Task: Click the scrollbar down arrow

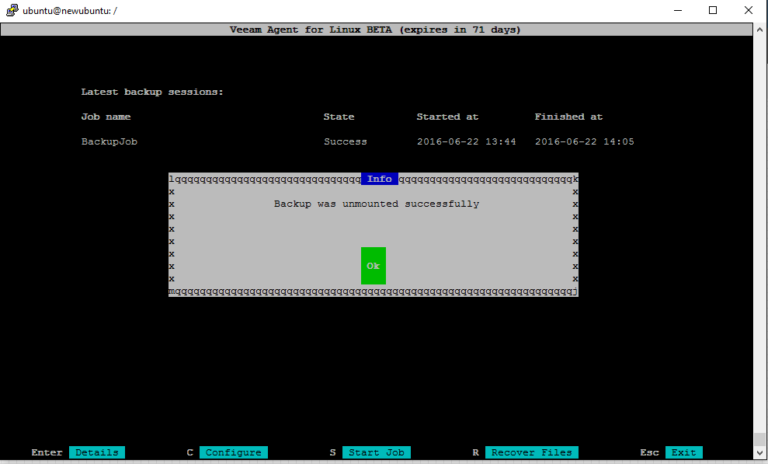Action: pyautogui.click(x=760, y=453)
